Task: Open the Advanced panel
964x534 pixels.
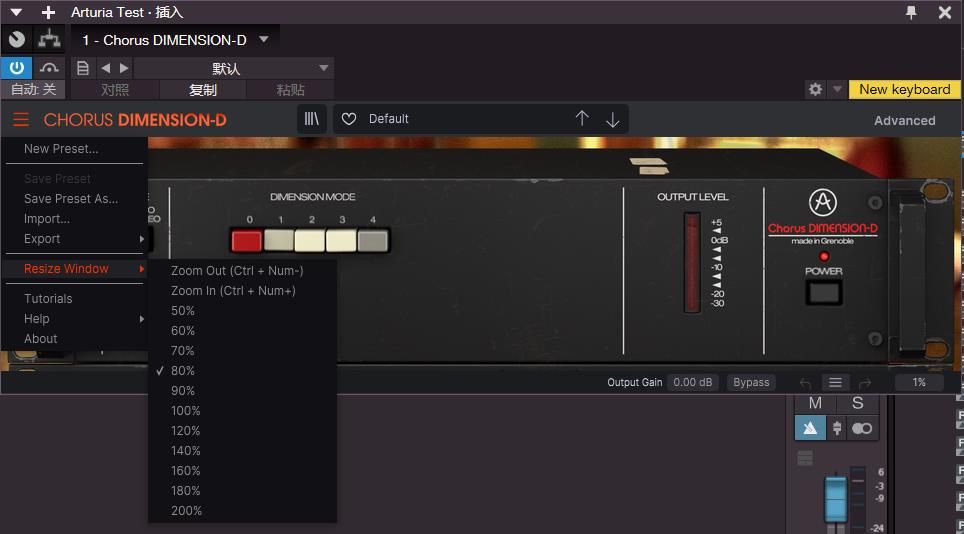Action: pos(904,120)
